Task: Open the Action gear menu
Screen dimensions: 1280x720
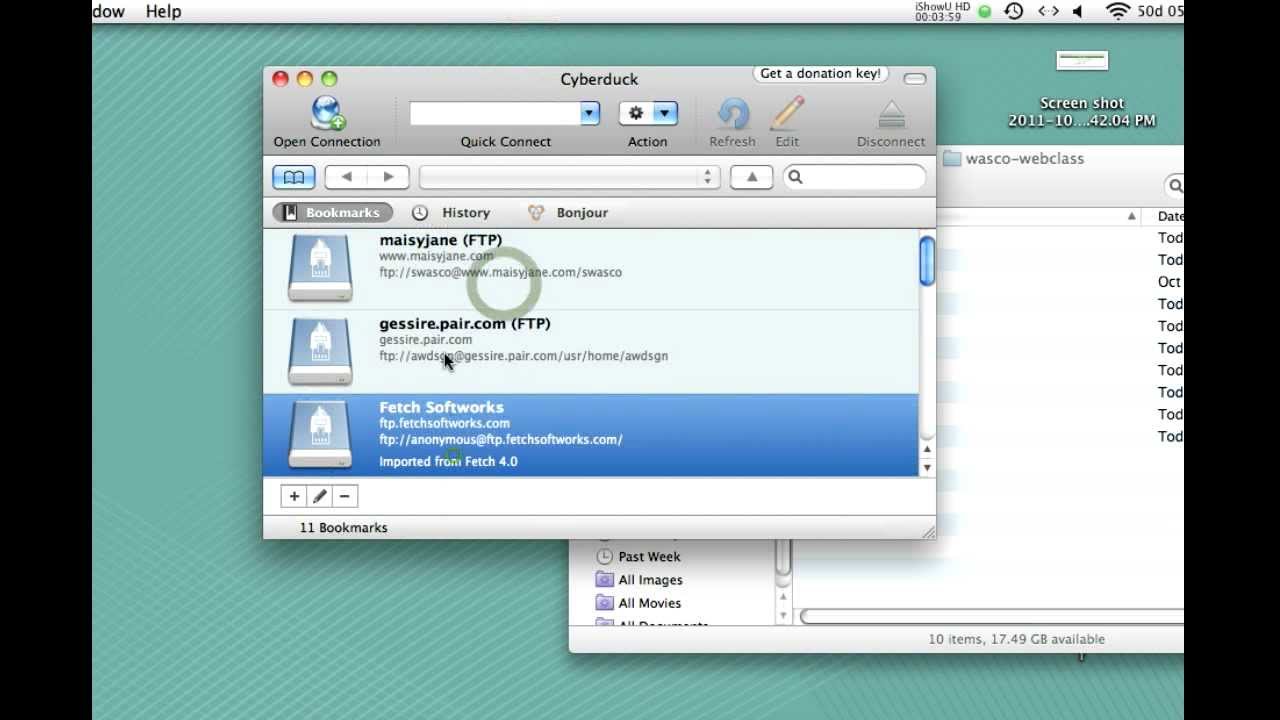Action: click(647, 113)
